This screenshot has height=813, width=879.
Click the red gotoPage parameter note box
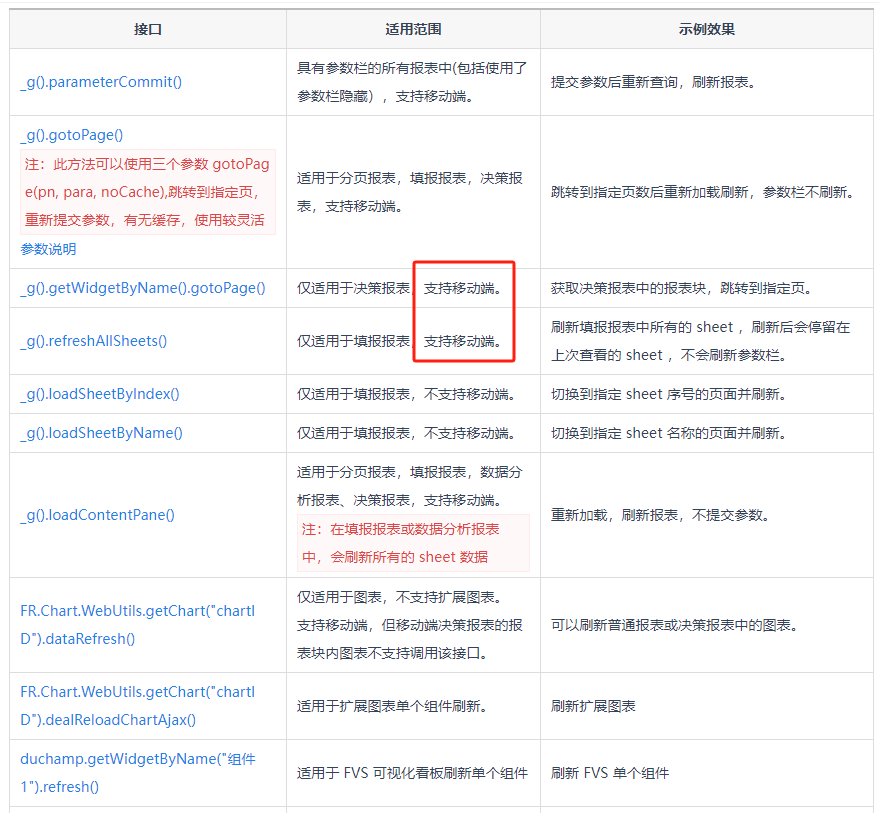pos(148,192)
